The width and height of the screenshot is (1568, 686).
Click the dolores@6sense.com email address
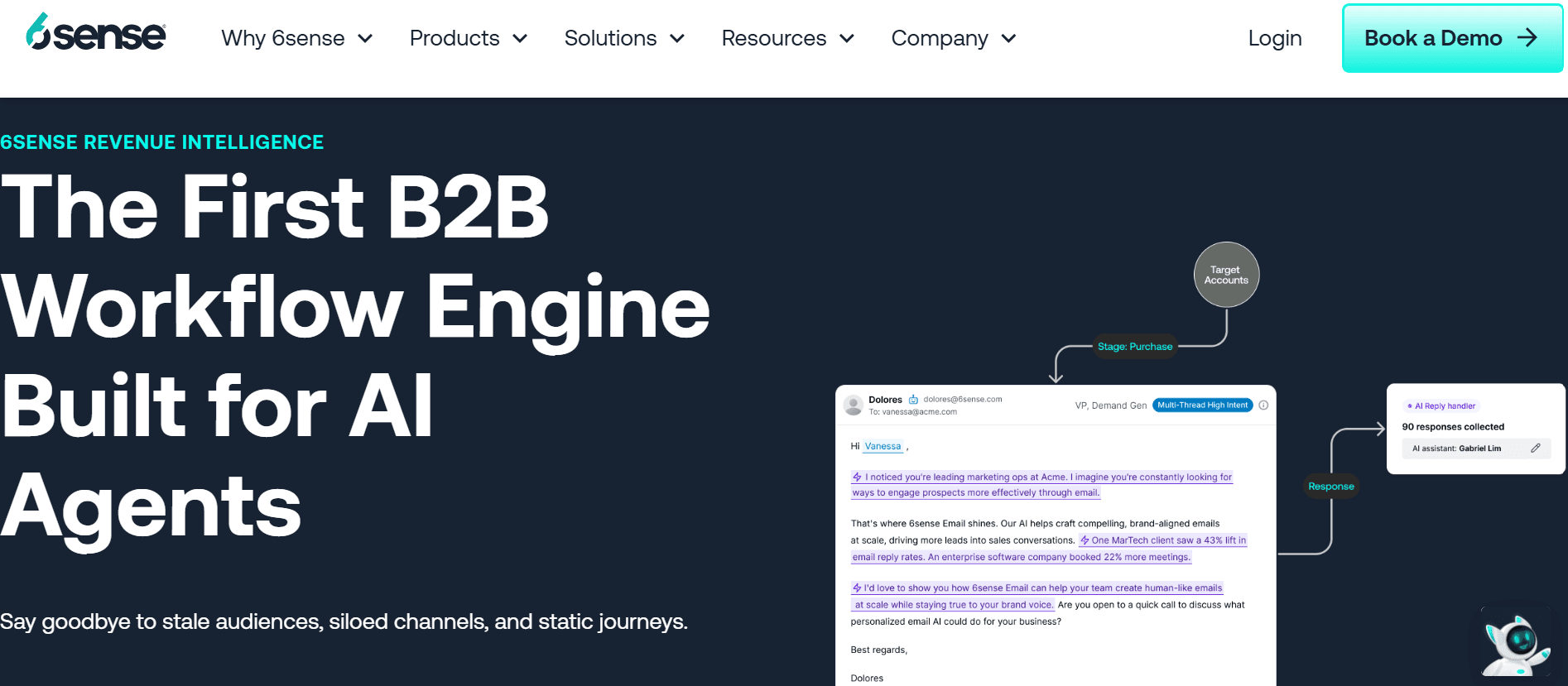[963, 400]
